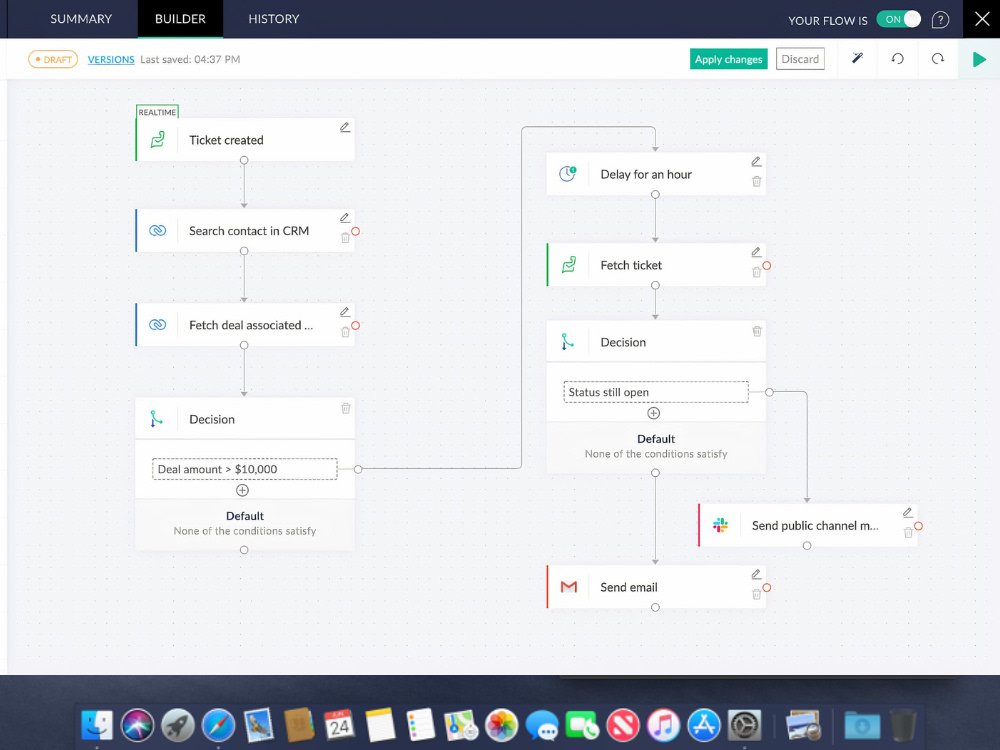1000x750 pixels.
Task: Open System Preferences from the dock
Action: pyautogui.click(x=745, y=725)
